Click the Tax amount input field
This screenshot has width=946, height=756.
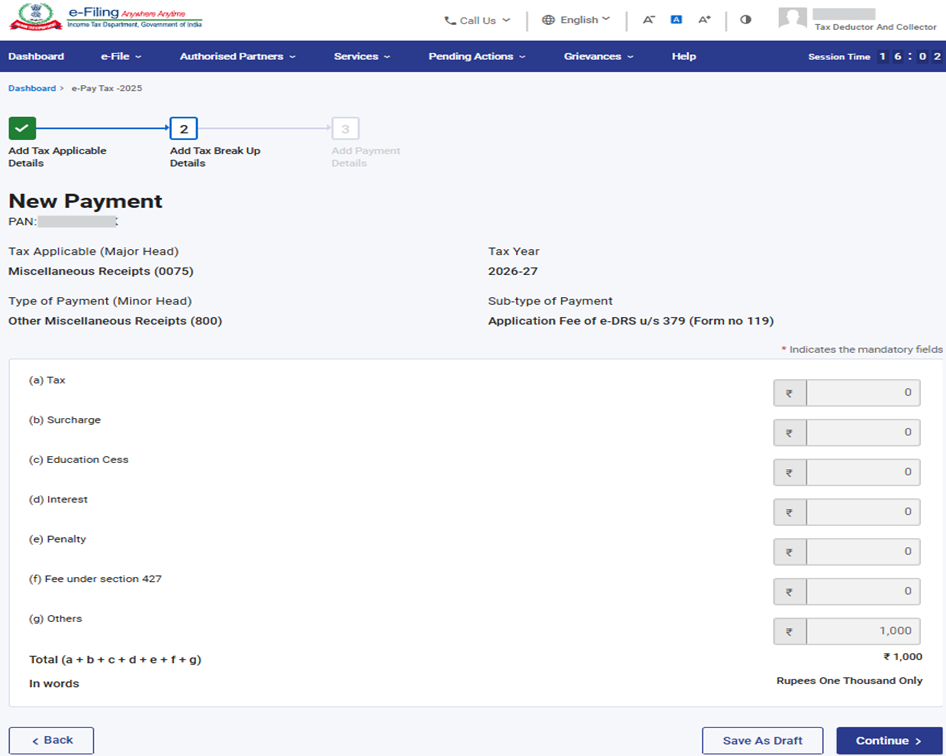click(861, 393)
